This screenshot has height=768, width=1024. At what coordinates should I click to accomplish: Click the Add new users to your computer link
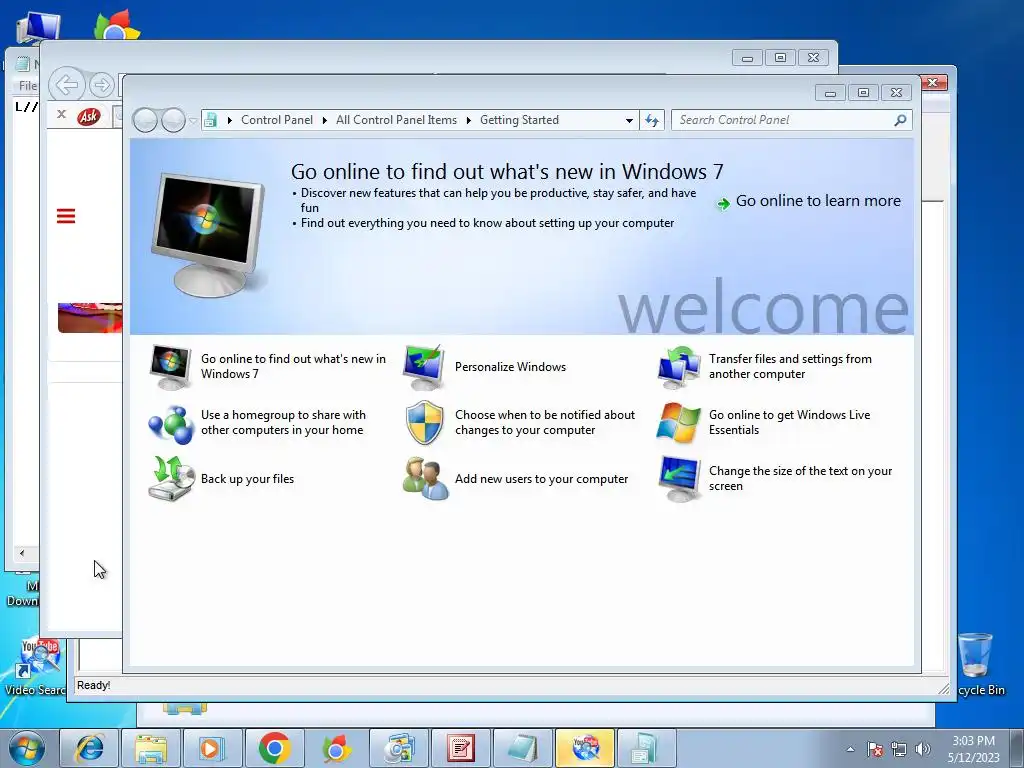pyautogui.click(x=541, y=479)
